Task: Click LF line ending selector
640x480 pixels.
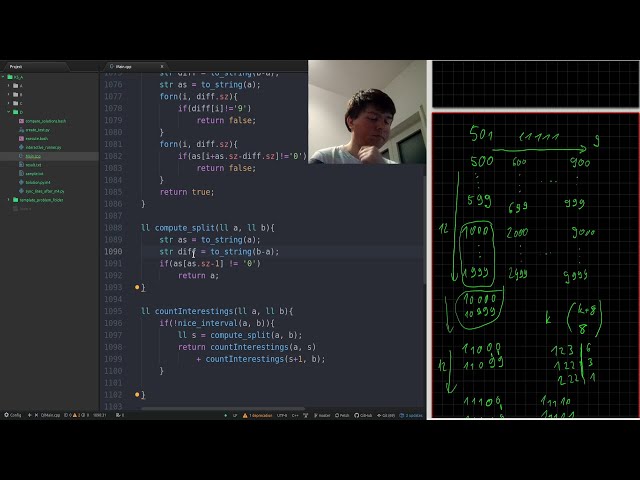Action: click(x=235, y=416)
